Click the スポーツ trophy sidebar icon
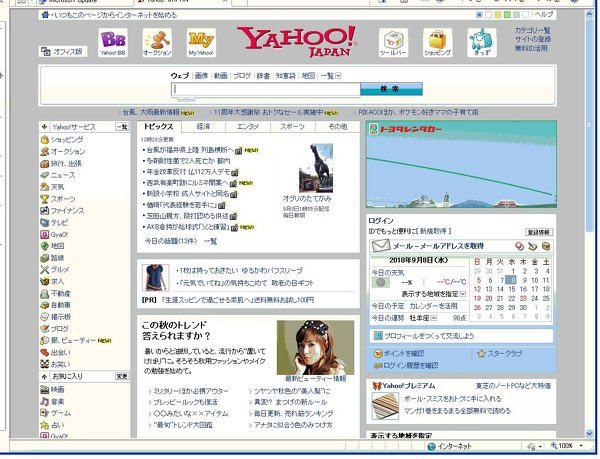Screen dimensions: 600x459 point(45,199)
